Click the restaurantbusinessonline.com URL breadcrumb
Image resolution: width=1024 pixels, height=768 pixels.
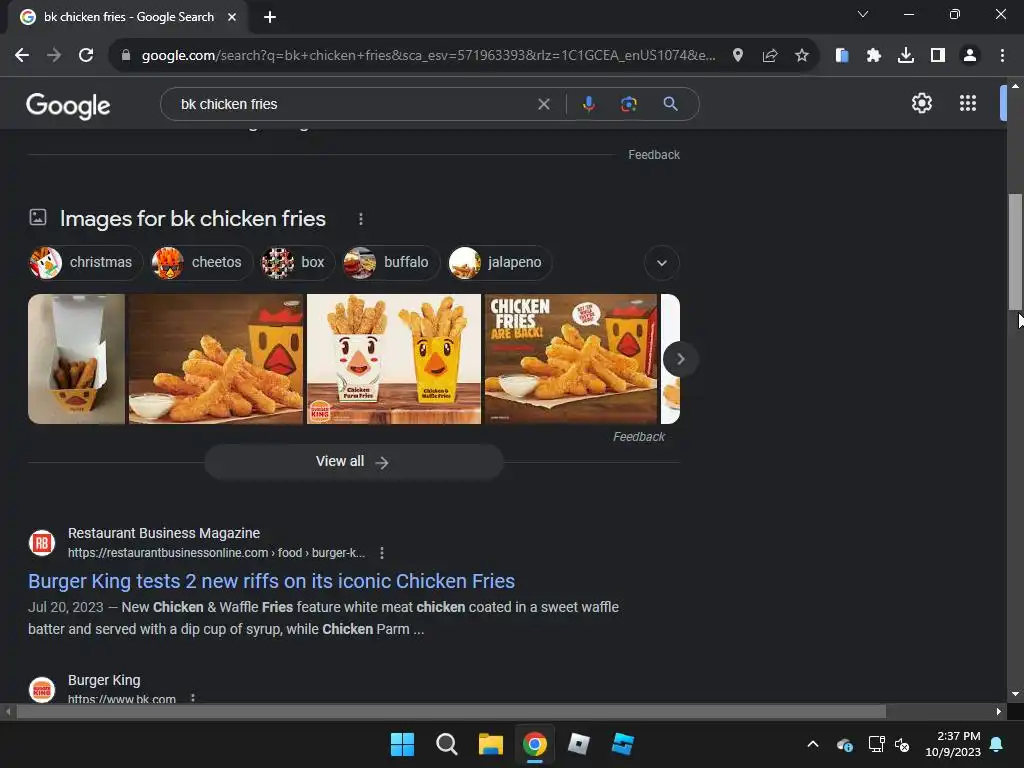[x=216, y=553]
